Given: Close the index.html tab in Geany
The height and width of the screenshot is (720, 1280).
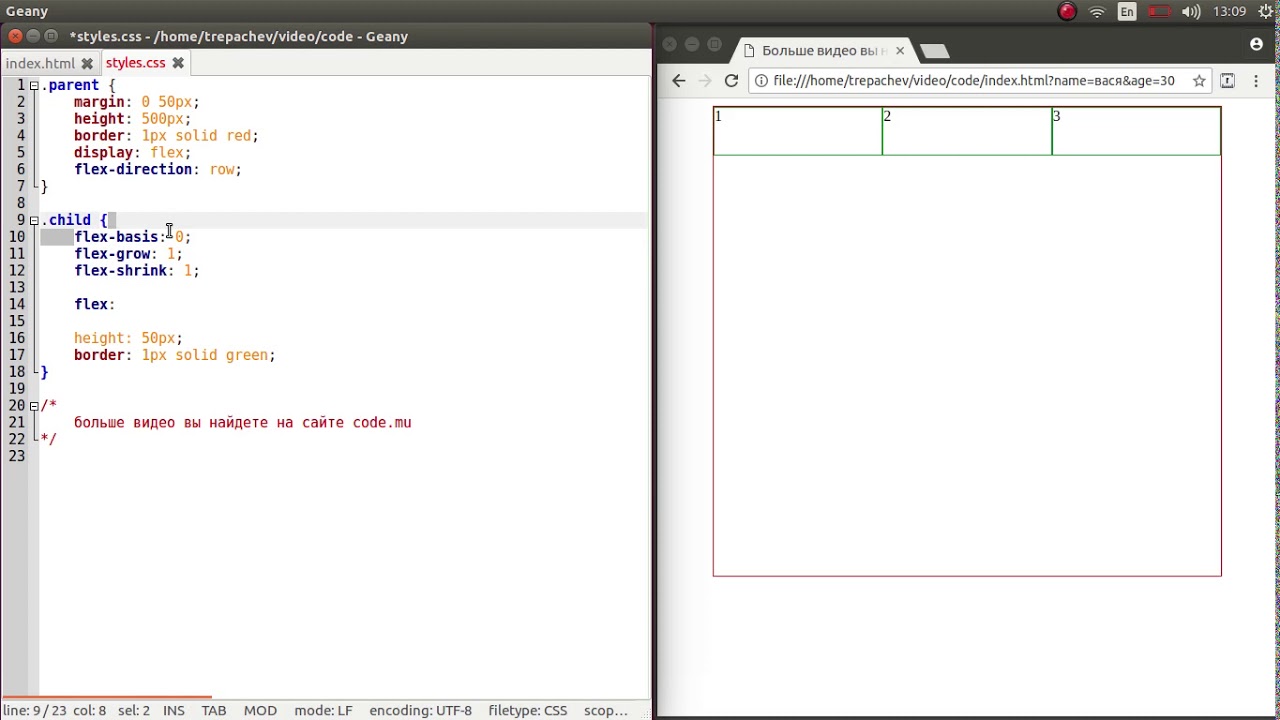Looking at the screenshot, I should point(87,63).
